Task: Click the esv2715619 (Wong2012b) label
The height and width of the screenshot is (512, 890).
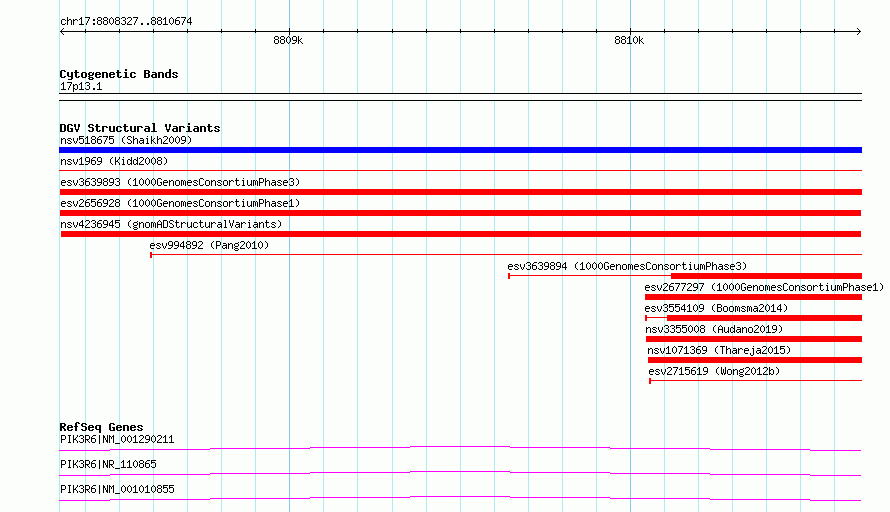Action: point(714,371)
